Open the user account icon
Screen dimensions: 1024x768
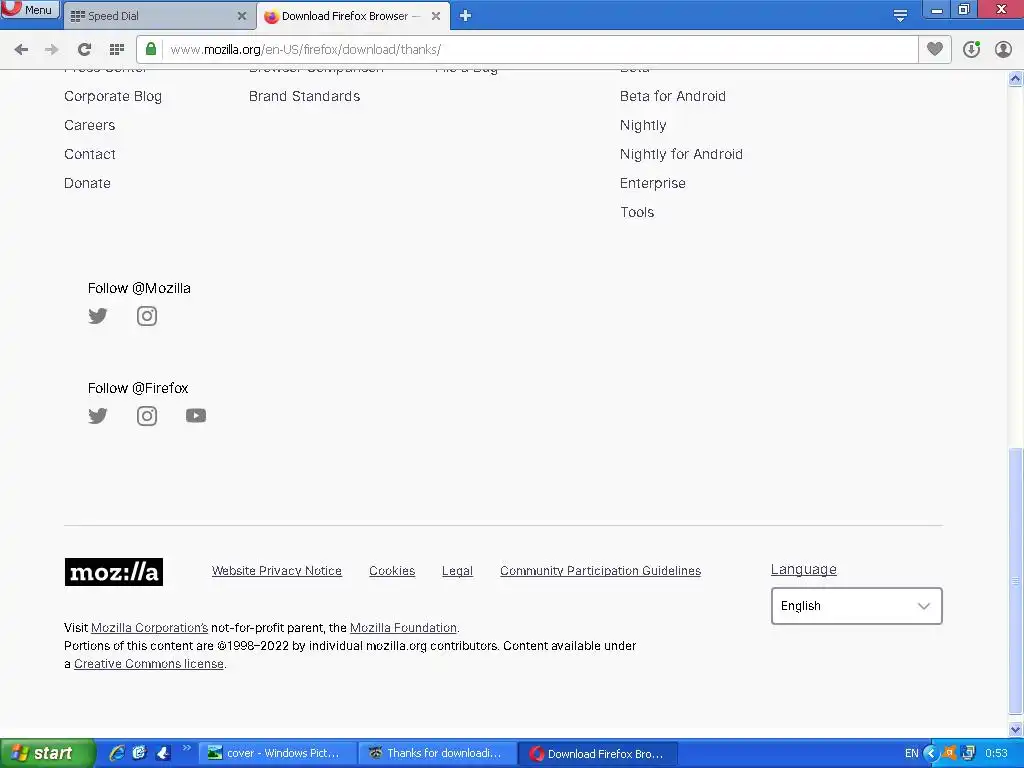[1003, 49]
